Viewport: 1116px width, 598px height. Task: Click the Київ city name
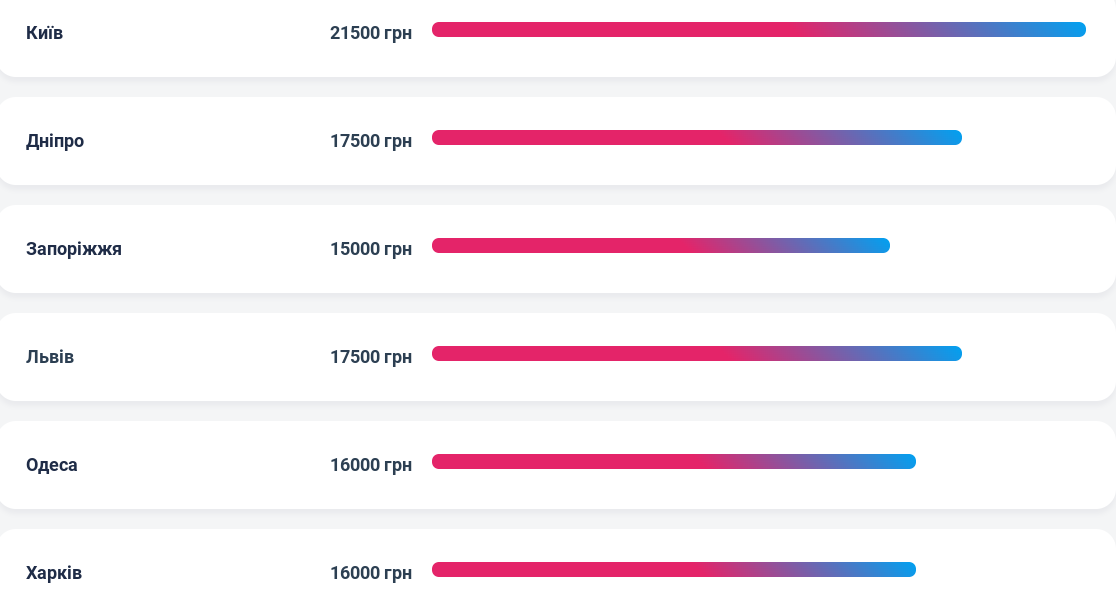45,33
